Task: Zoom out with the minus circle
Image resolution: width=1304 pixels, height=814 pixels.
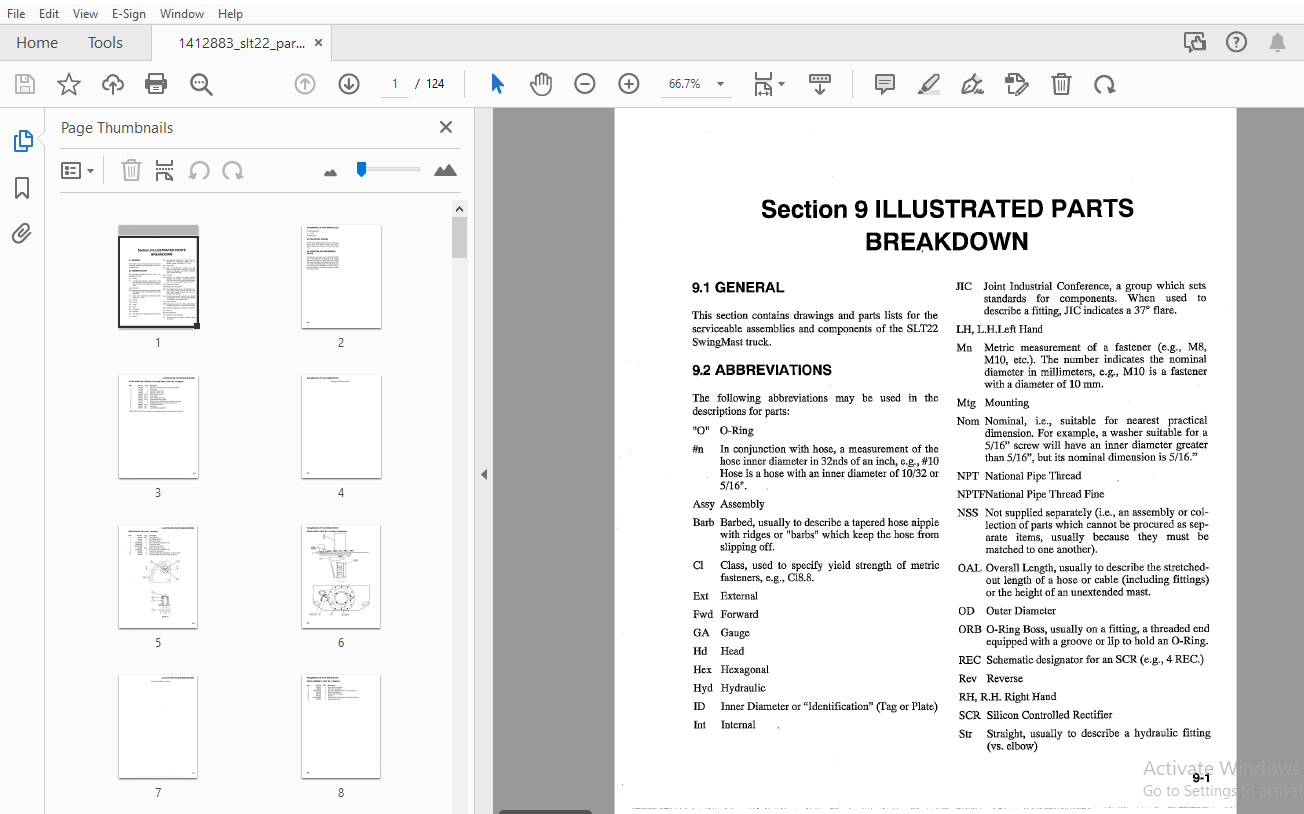Action: [585, 84]
